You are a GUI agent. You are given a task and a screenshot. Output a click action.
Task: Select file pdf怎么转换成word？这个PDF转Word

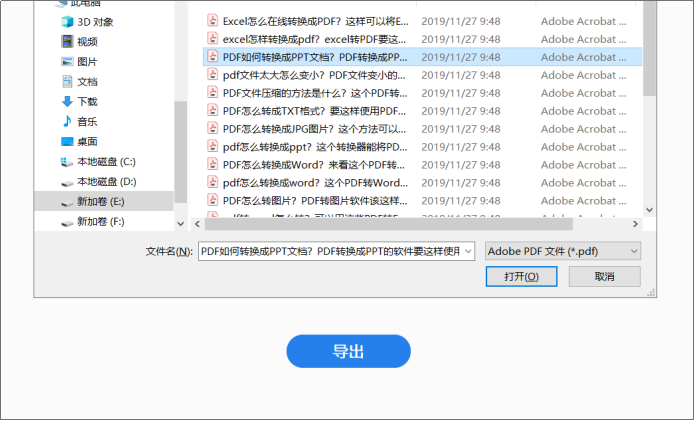click(315, 183)
